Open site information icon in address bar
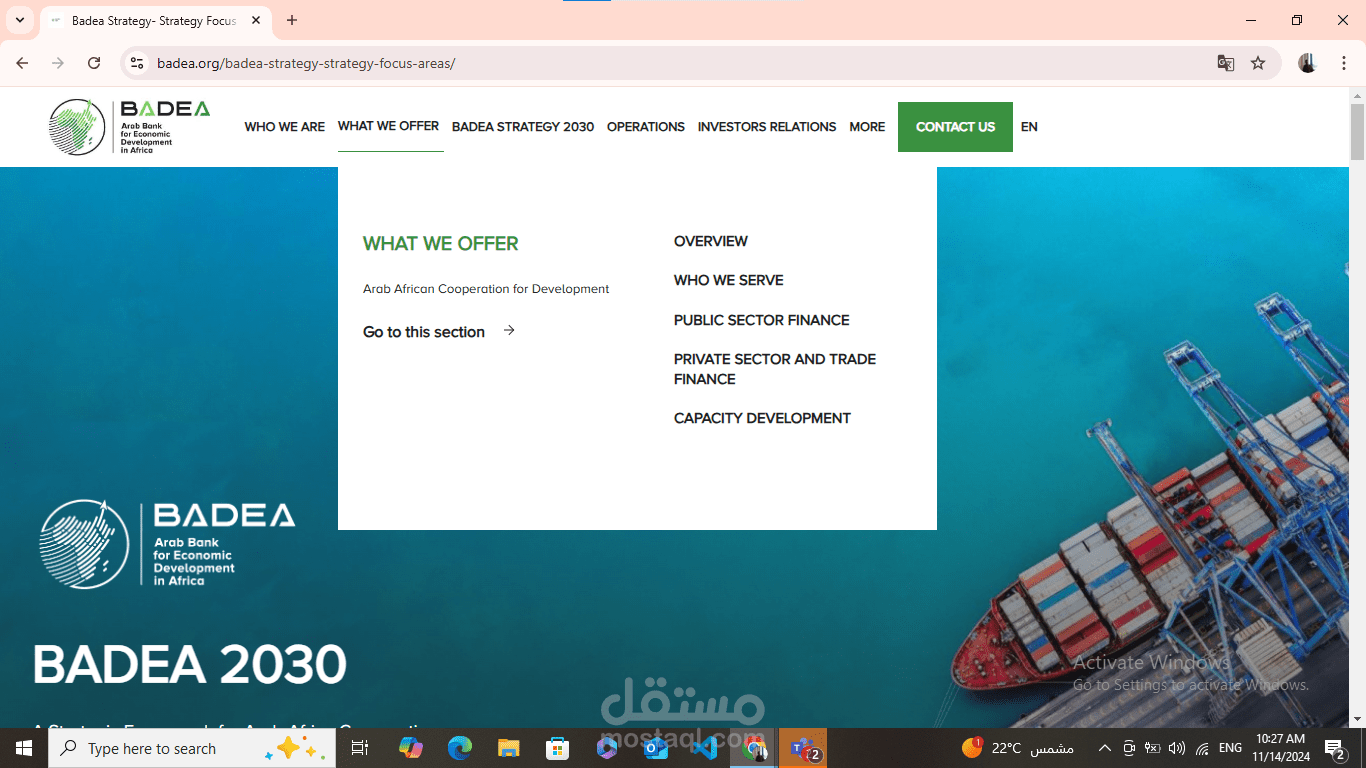The width and height of the screenshot is (1366, 768). 138,63
